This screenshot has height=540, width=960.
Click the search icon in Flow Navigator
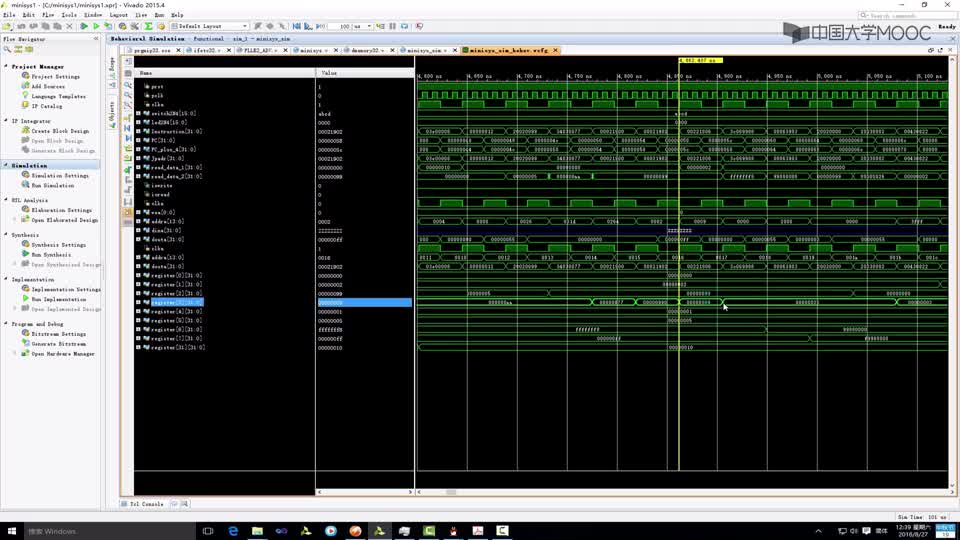coord(7,49)
